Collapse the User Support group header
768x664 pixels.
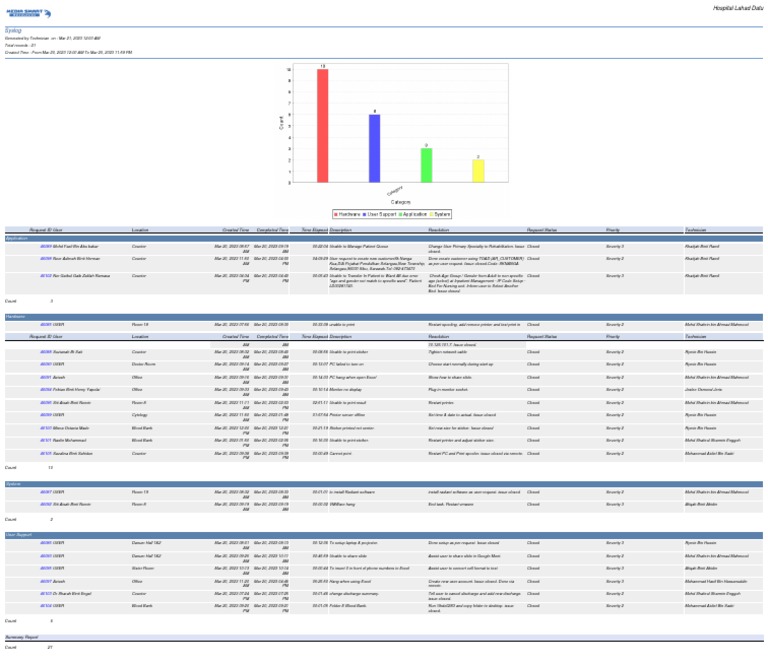20,534
